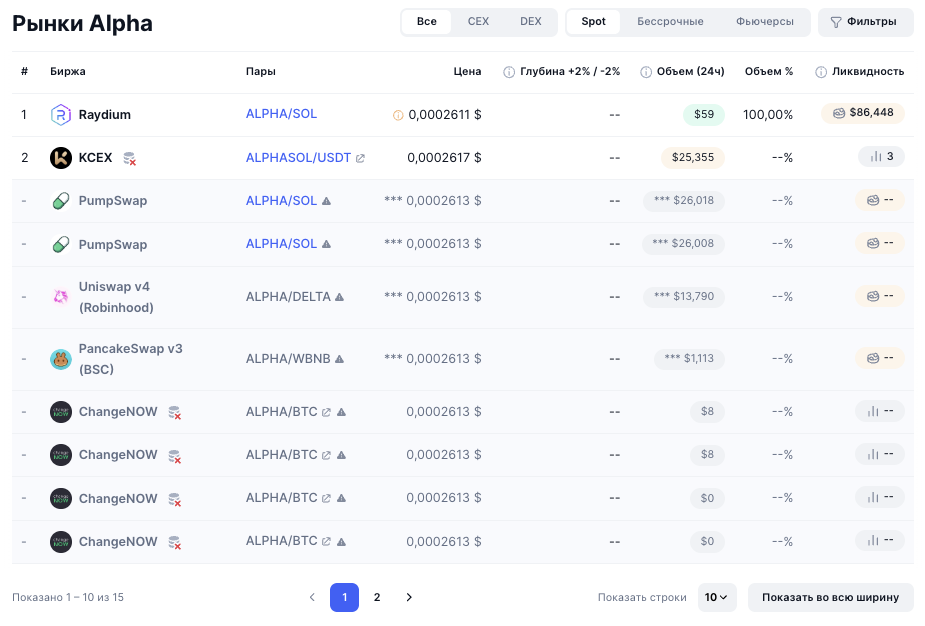The height and width of the screenshot is (626, 925).
Task: Select the Spot market type tab
Action: pyautogui.click(x=593, y=22)
